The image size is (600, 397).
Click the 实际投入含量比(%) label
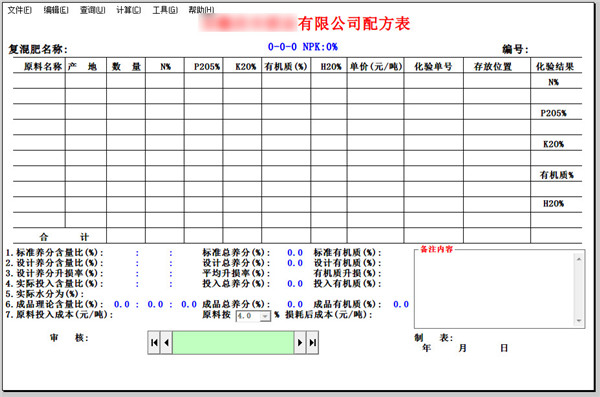click(54, 284)
